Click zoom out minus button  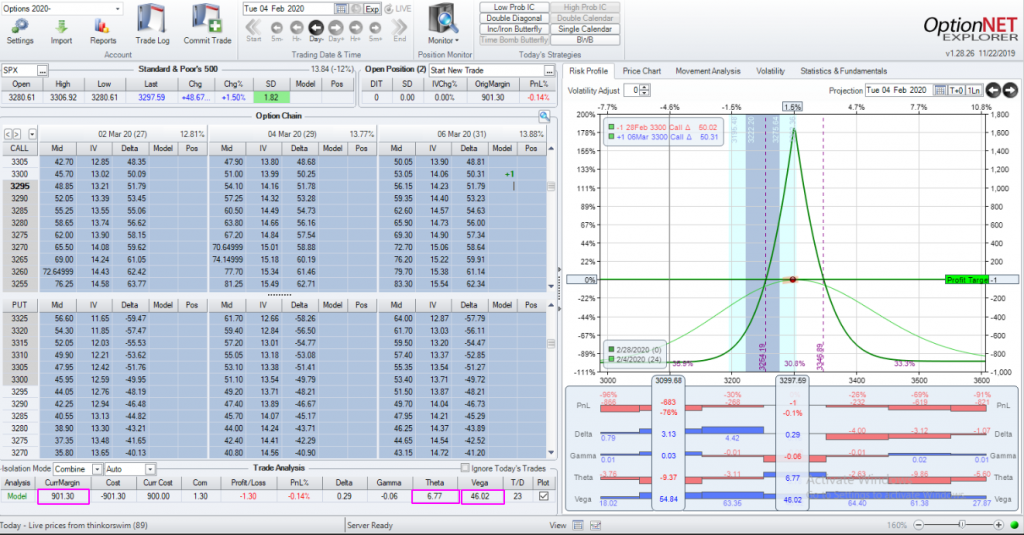918,525
